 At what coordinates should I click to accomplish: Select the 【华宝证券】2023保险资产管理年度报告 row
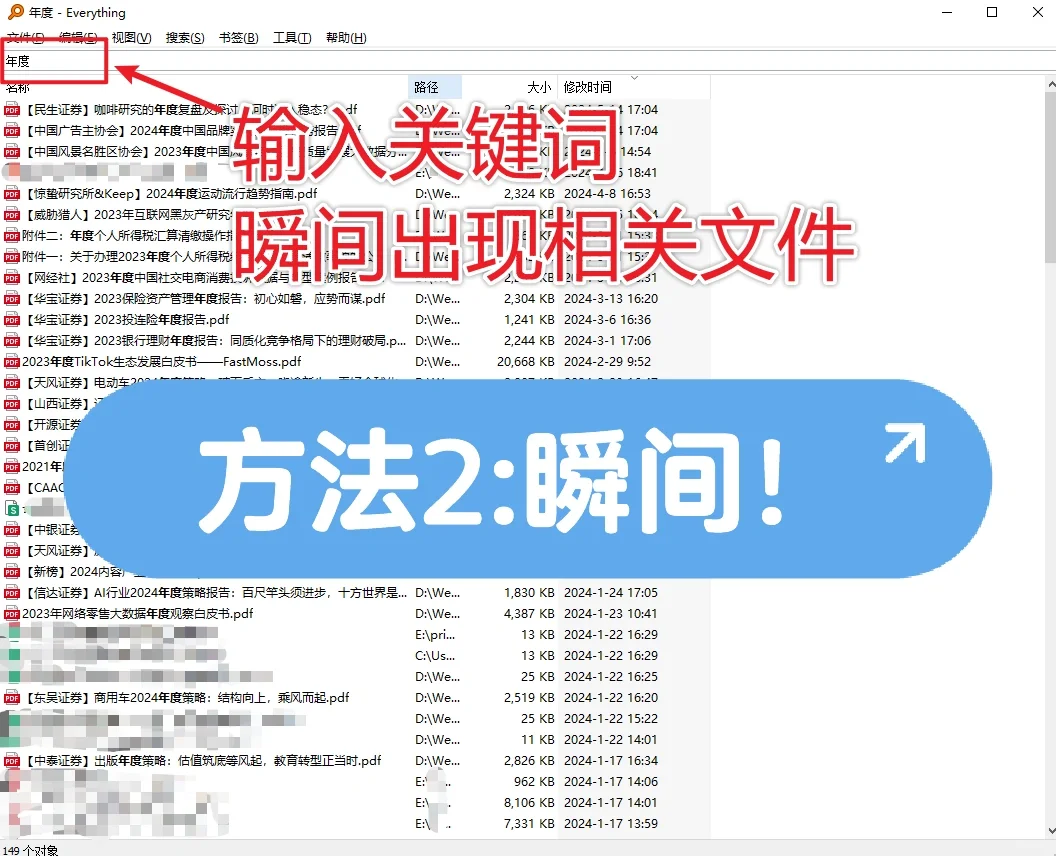click(200, 298)
